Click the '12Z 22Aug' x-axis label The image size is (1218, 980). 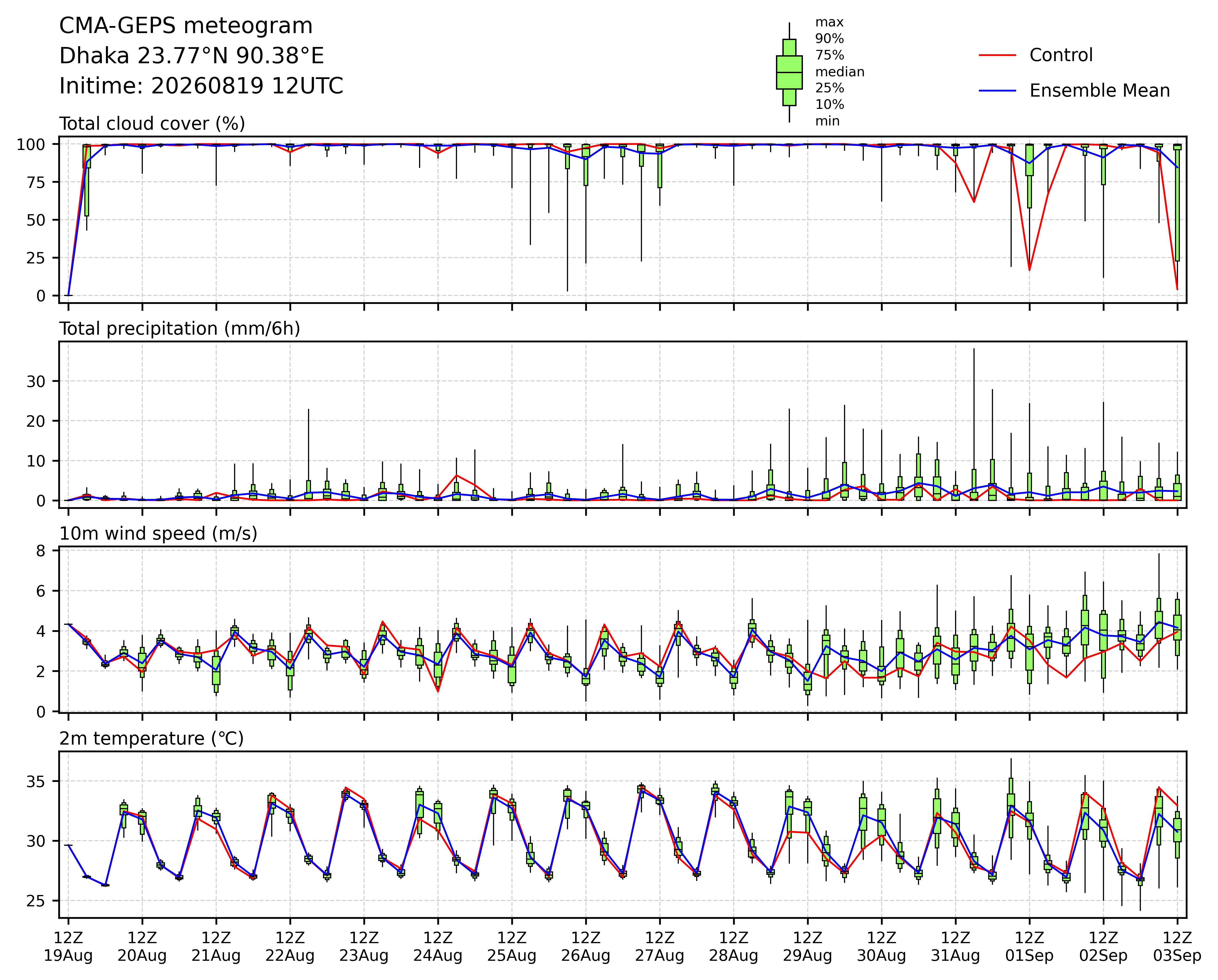click(290, 947)
